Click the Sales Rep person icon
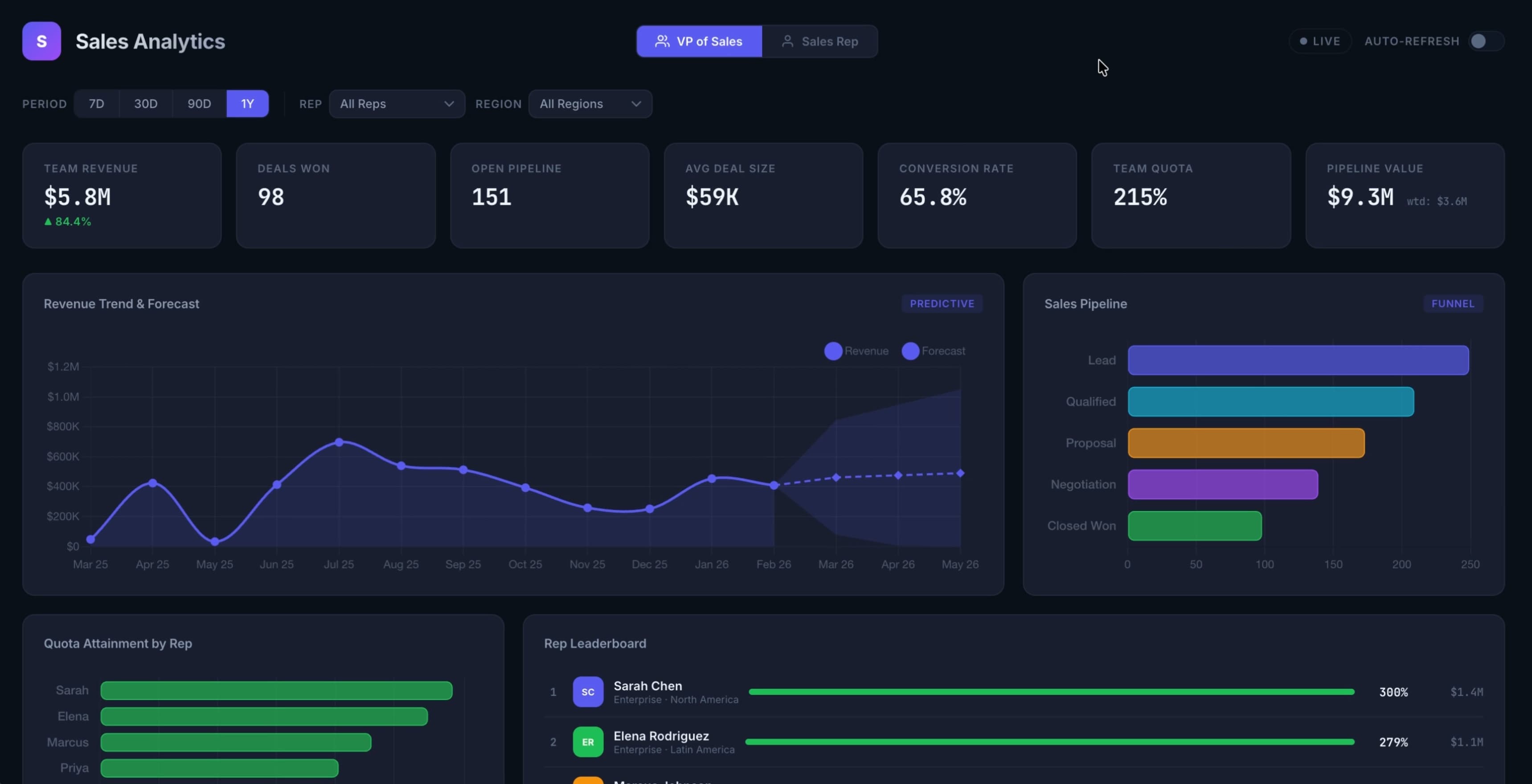Screen dimensions: 1532x784 (787, 41)
